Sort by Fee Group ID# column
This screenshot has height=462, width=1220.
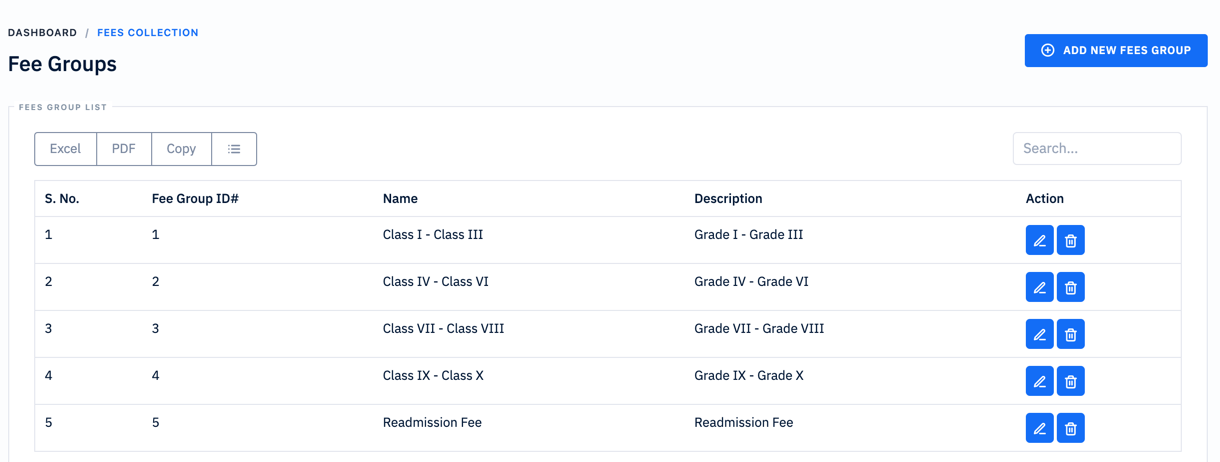195,199
